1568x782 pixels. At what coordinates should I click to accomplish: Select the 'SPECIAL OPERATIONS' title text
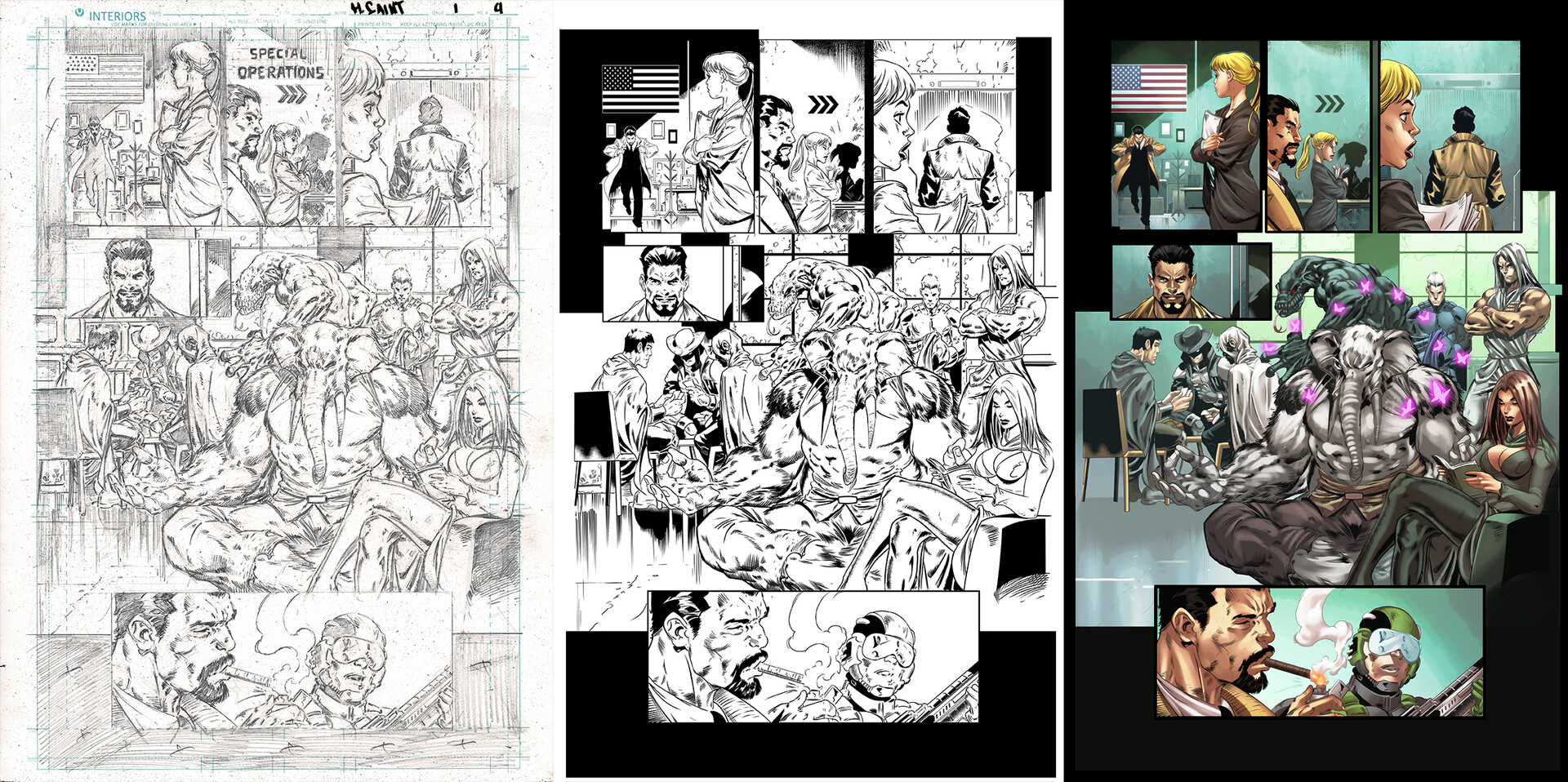[280, 67]
